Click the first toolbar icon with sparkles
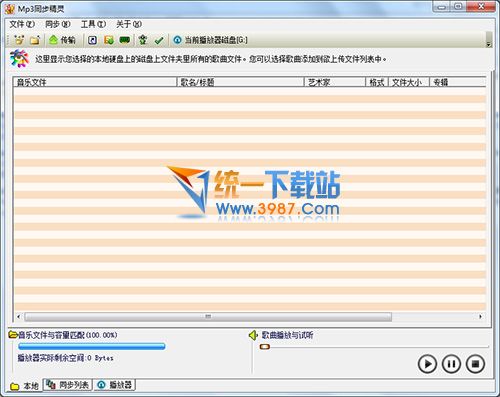 coord(19,40)
